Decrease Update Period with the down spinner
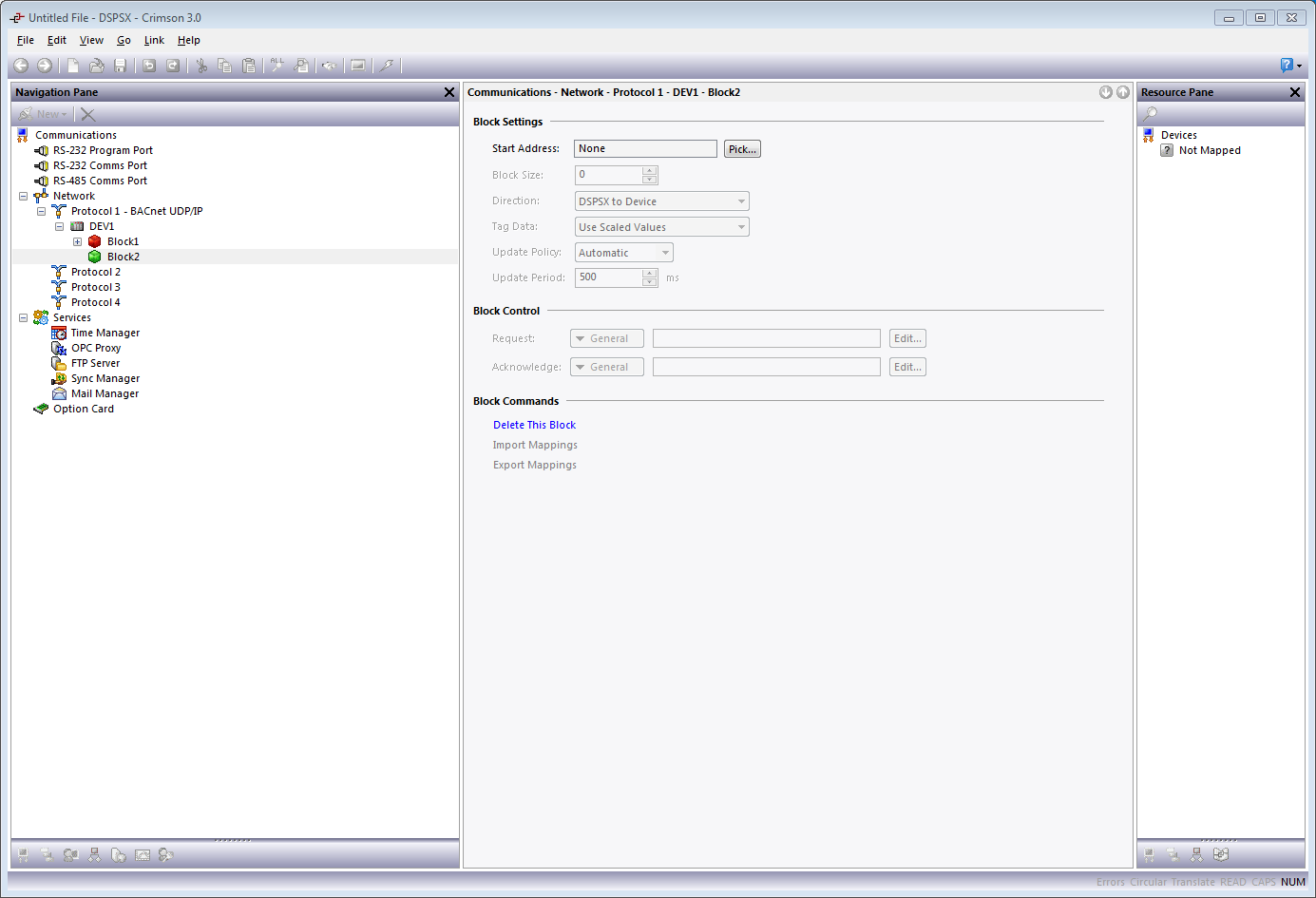 (x=650, y=282)
